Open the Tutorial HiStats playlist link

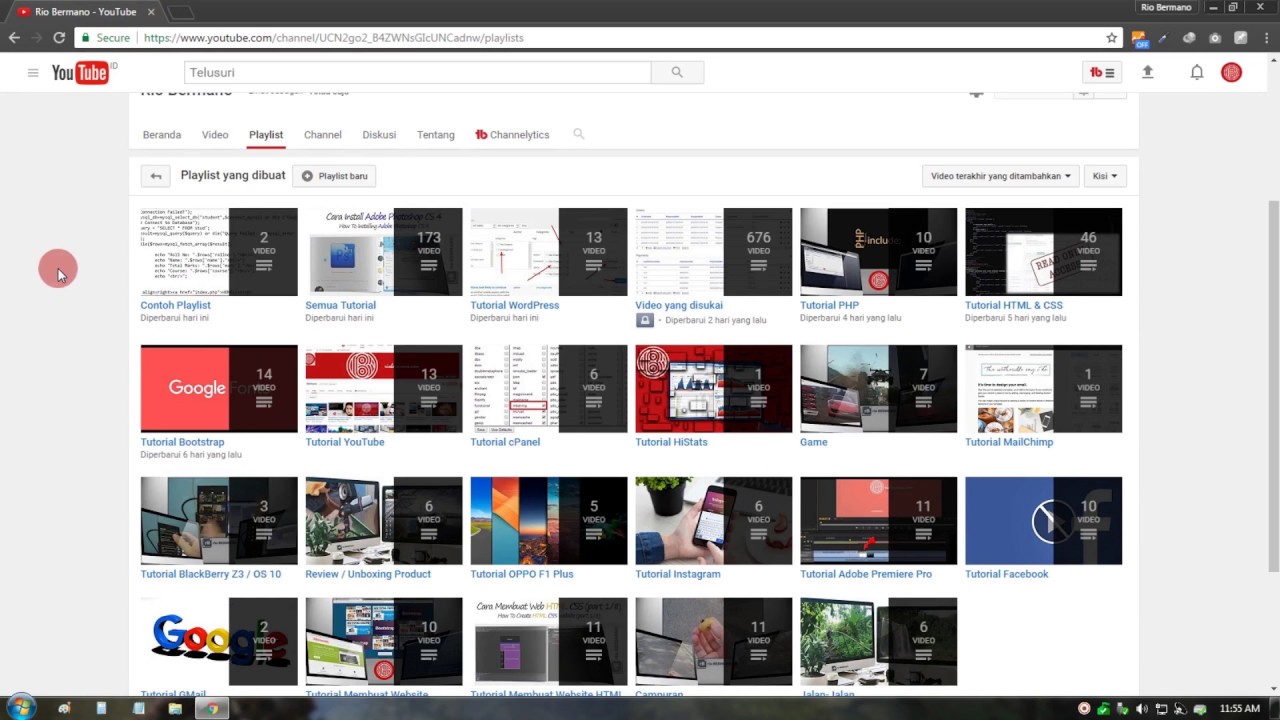[671, 442]
